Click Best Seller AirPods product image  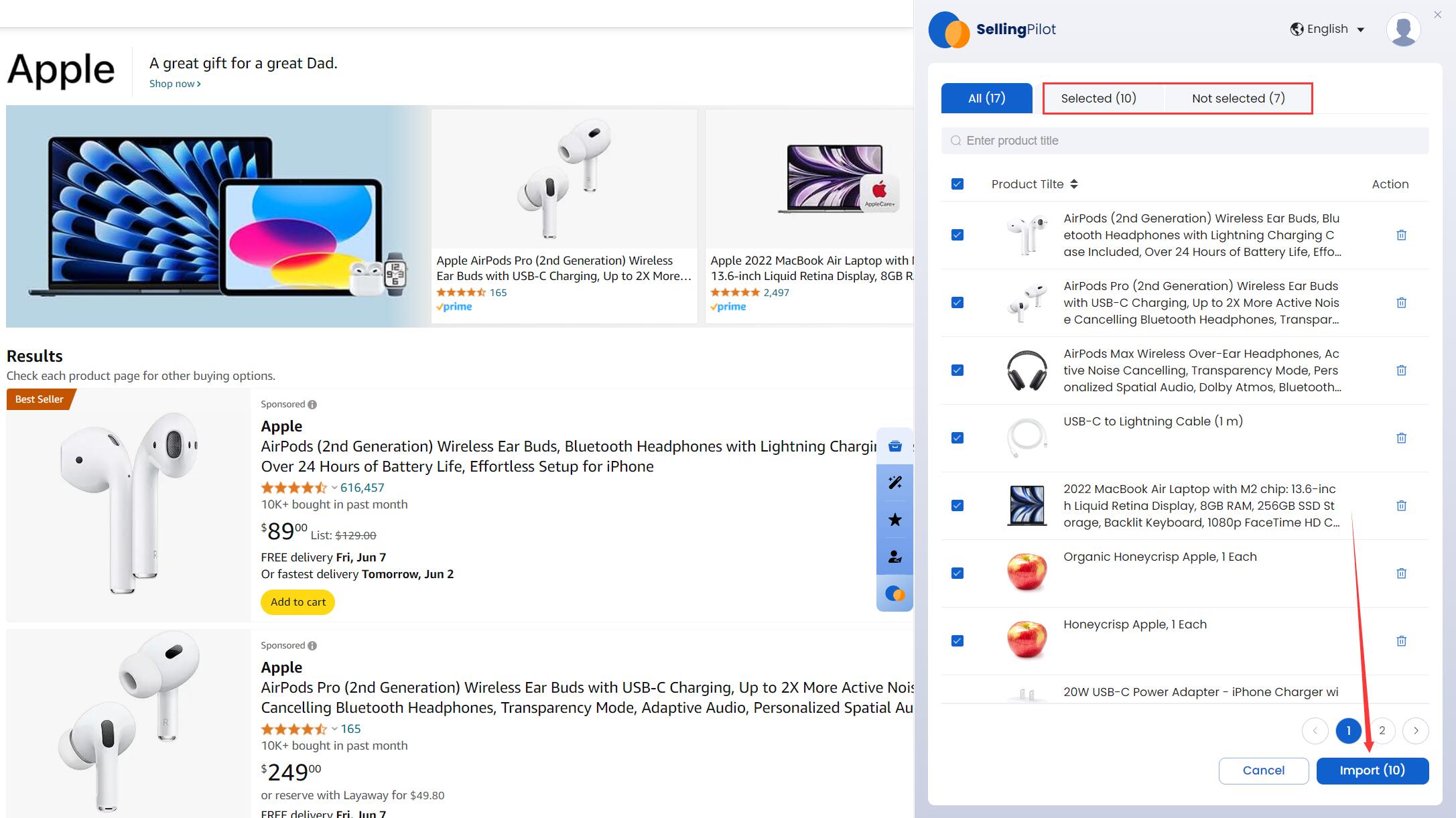click(x=128, y=504)
